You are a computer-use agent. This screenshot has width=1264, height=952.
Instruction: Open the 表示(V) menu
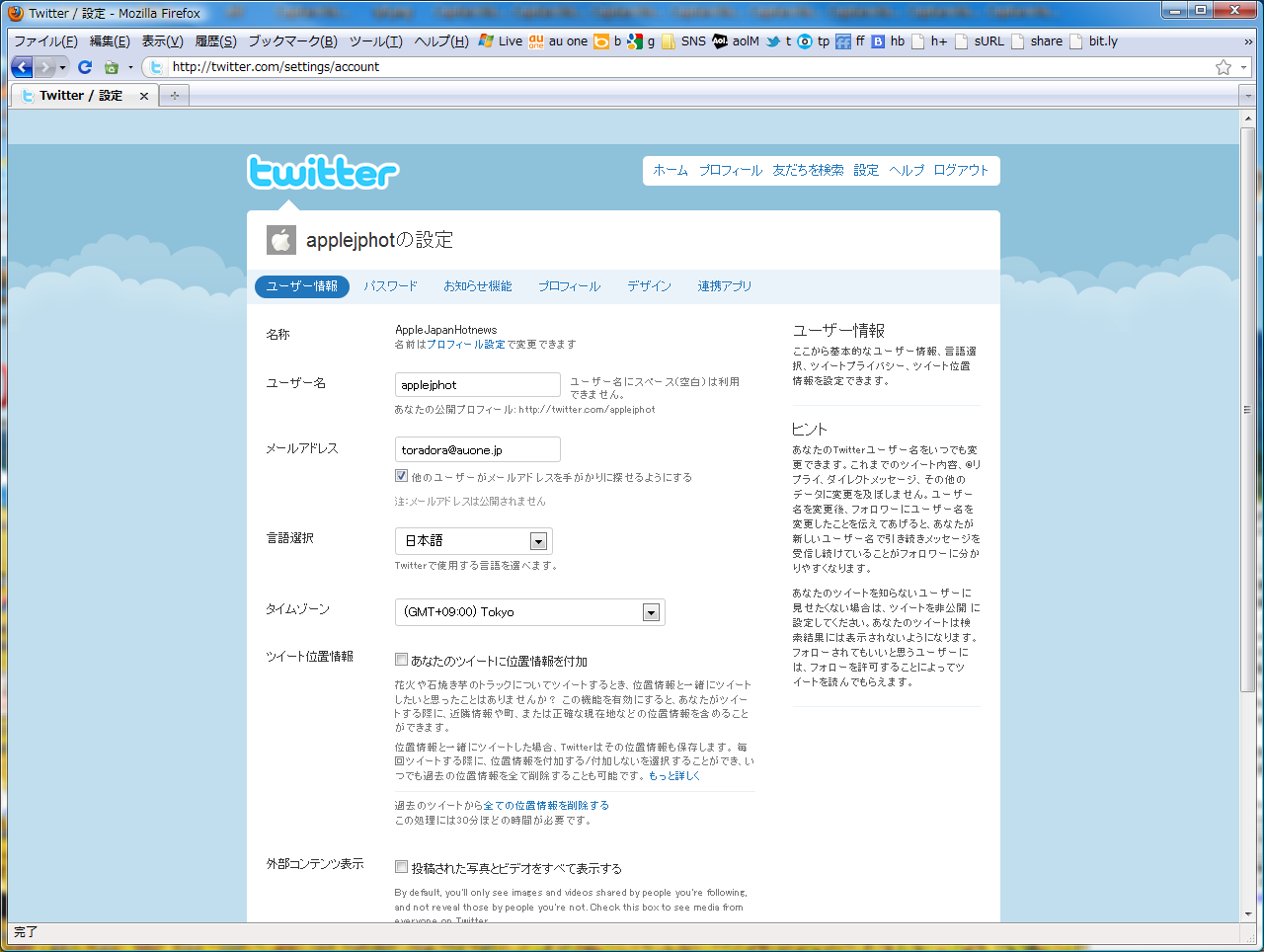(x=162, y=41)
